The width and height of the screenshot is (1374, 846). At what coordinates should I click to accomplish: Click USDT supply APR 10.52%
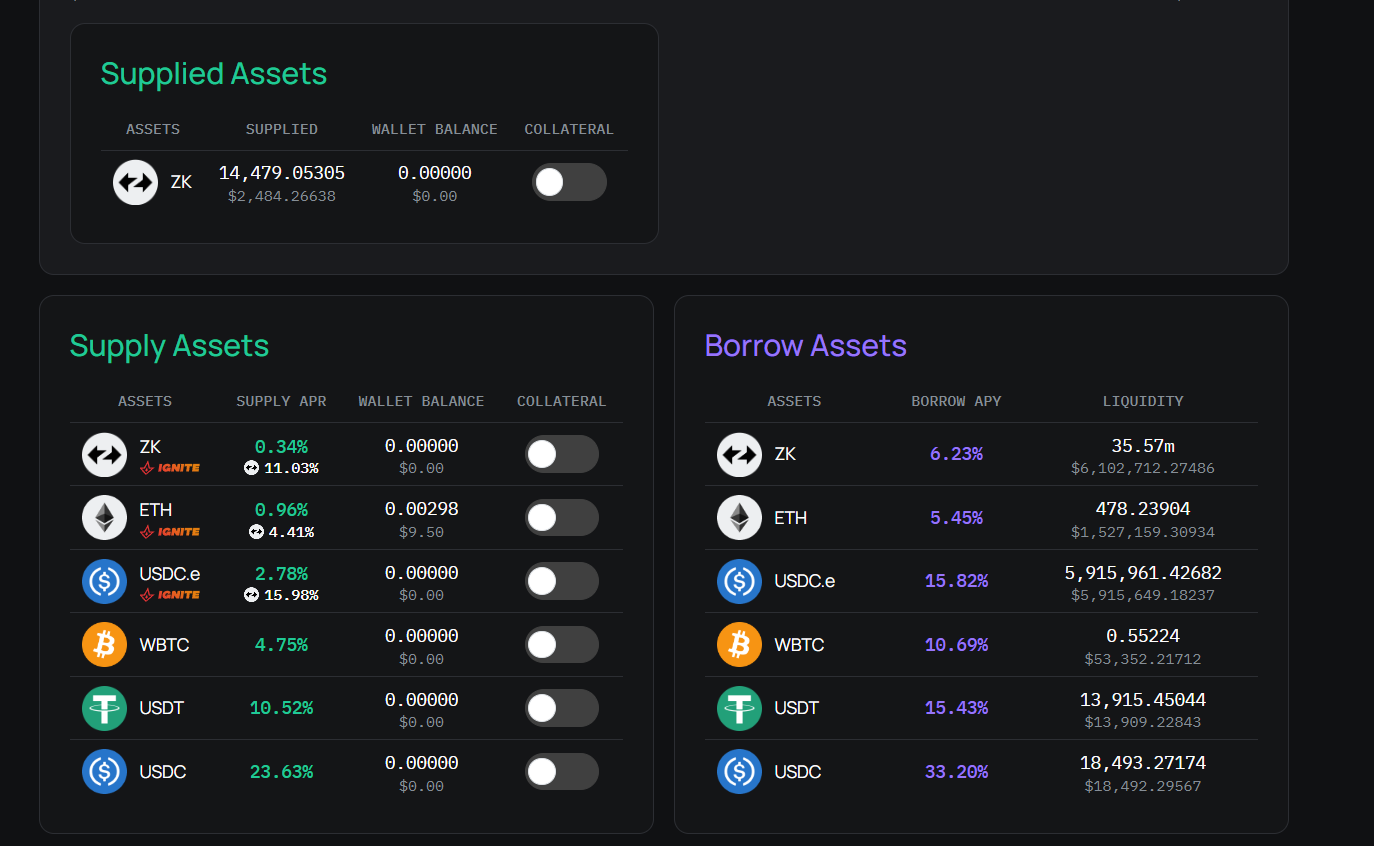tap(281, 708)
